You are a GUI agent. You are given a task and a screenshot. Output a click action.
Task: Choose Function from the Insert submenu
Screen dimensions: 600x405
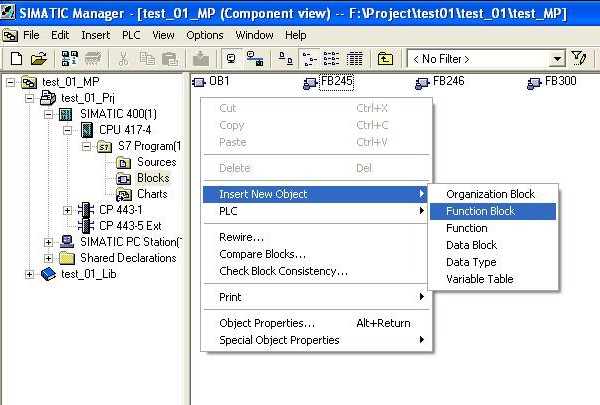click(x=493, y=228)
